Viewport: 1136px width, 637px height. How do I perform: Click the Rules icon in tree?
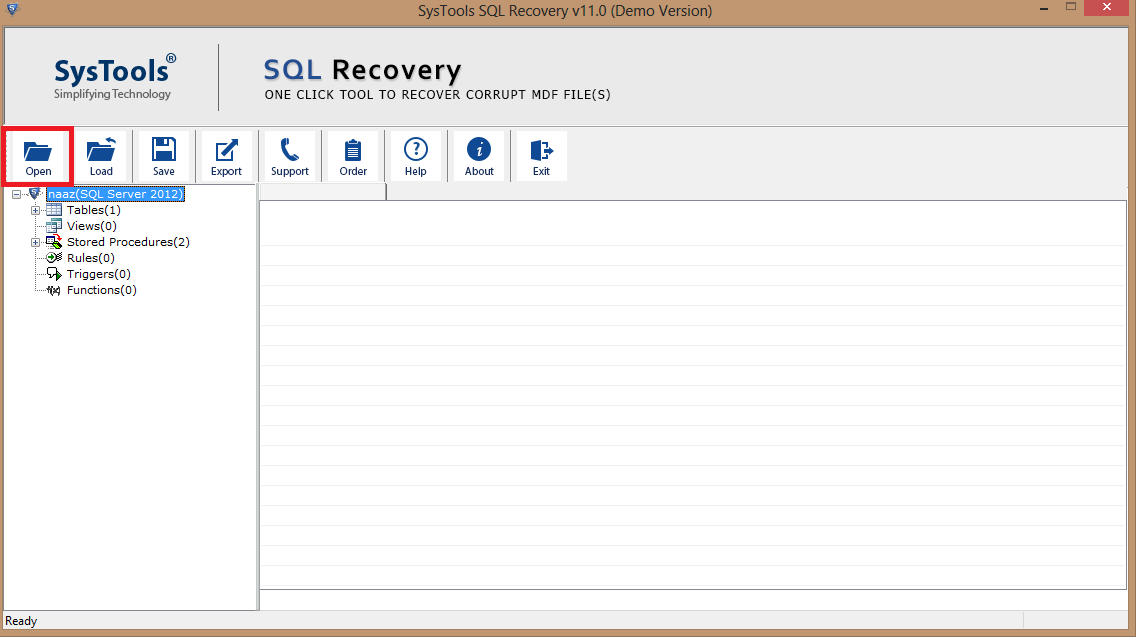(x=54, y=258)
